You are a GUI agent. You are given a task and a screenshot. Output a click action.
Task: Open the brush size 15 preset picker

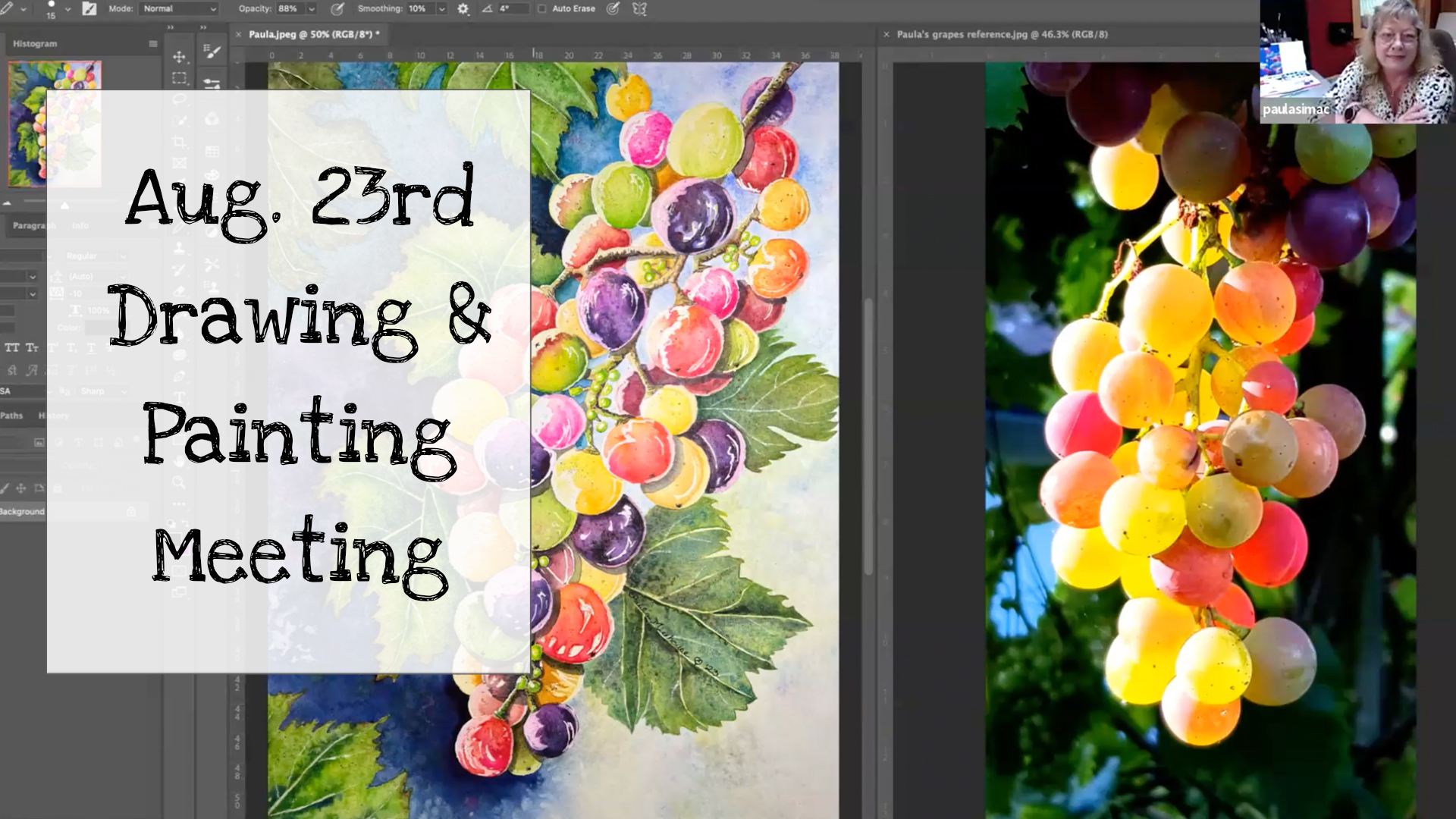(x=51, y=9)
